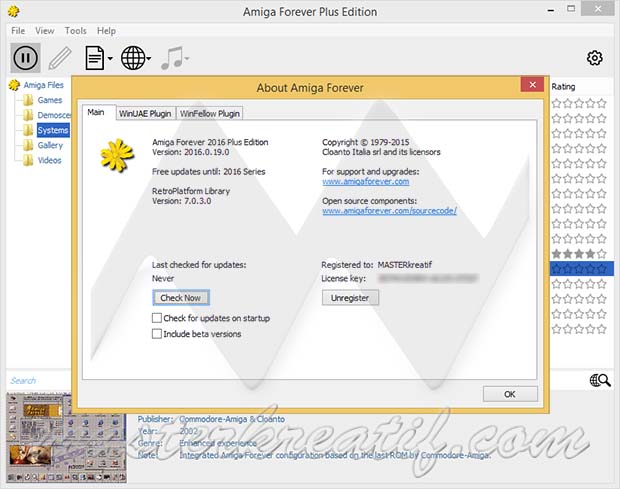Minimize the Amiga Forever main window
Screen dimensions: 620x489
(x=551, y=10)
